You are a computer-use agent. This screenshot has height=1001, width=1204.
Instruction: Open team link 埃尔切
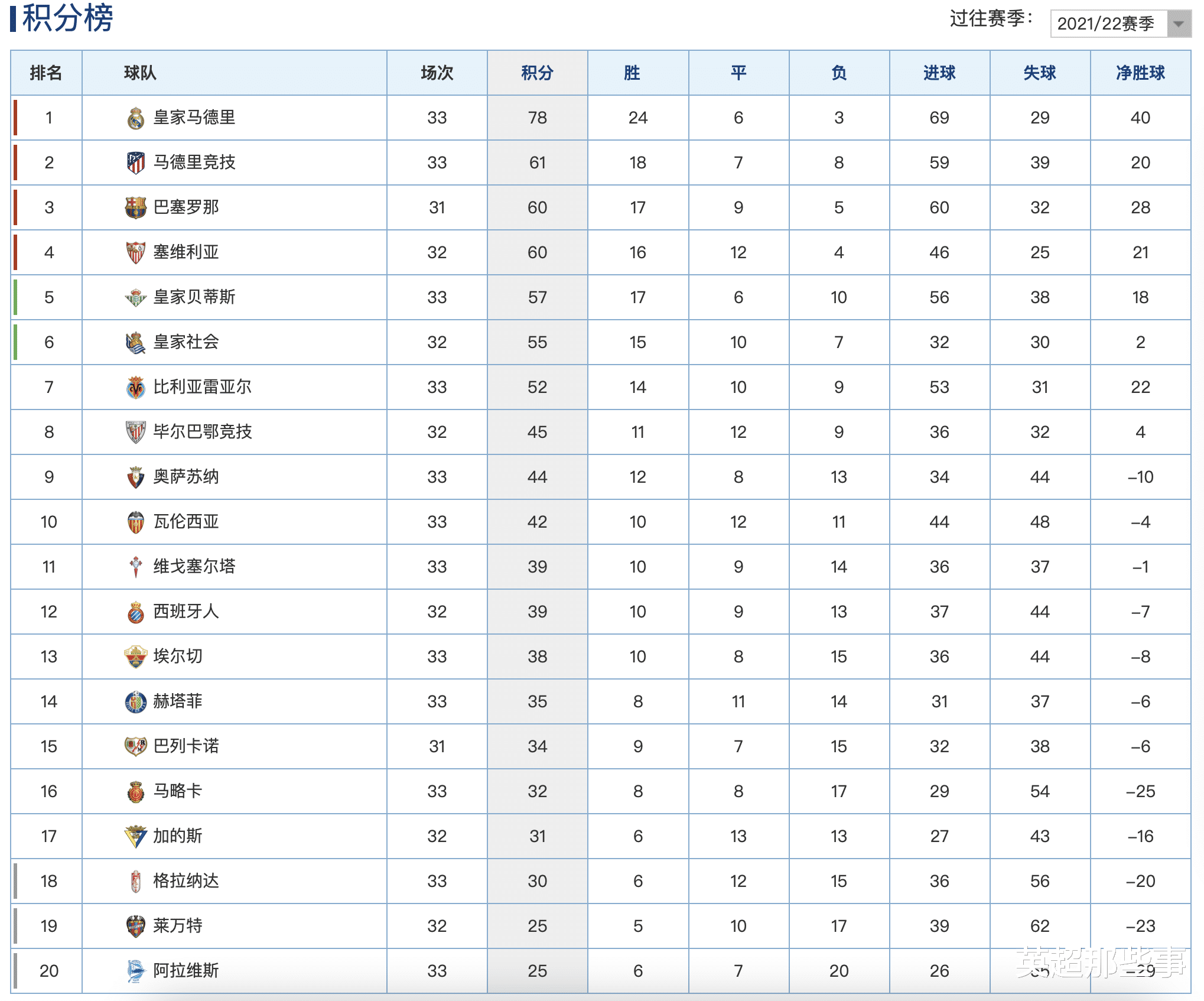178,656
